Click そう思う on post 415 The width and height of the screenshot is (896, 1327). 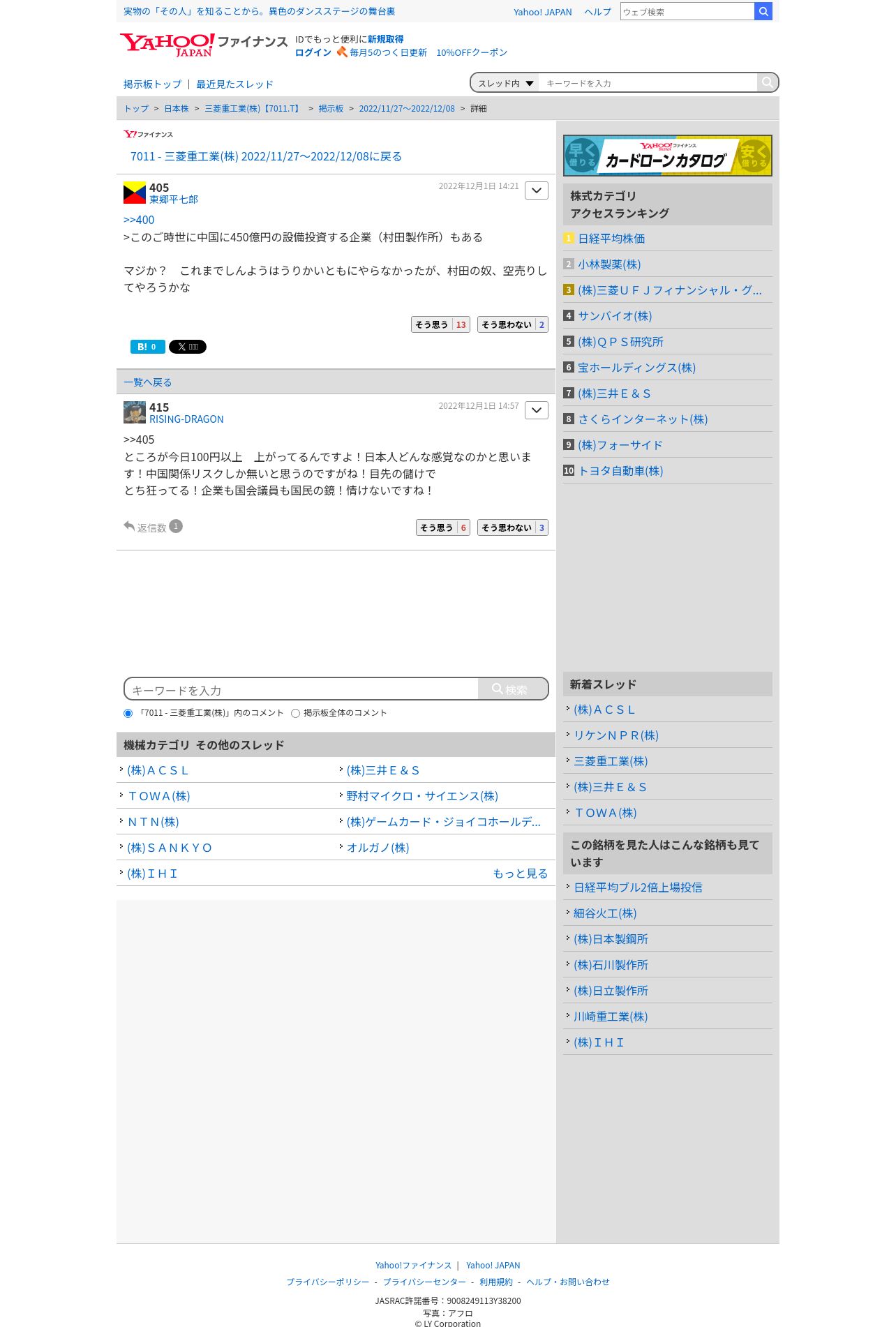443,527
